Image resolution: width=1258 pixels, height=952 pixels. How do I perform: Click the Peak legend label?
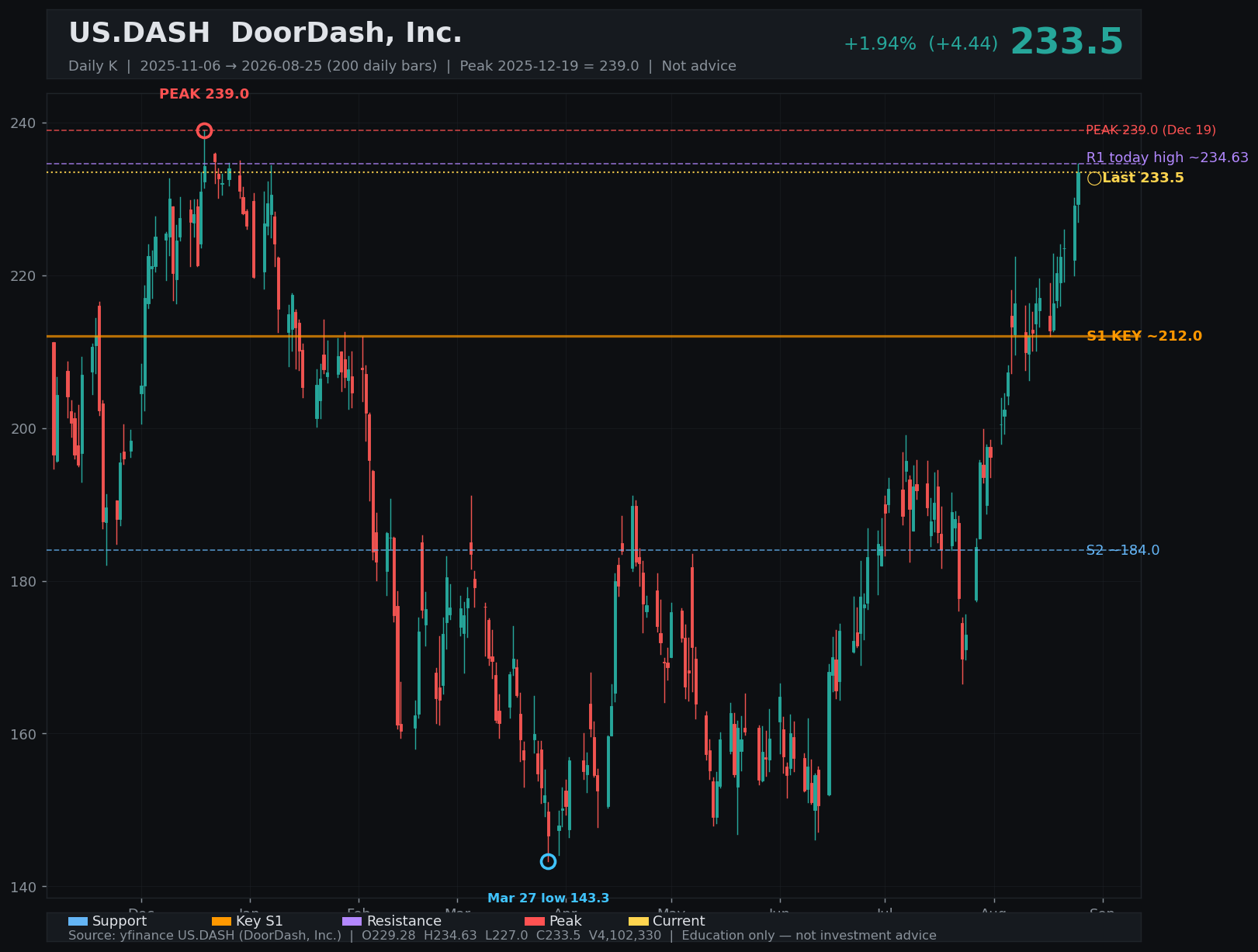tap(565, 921)
